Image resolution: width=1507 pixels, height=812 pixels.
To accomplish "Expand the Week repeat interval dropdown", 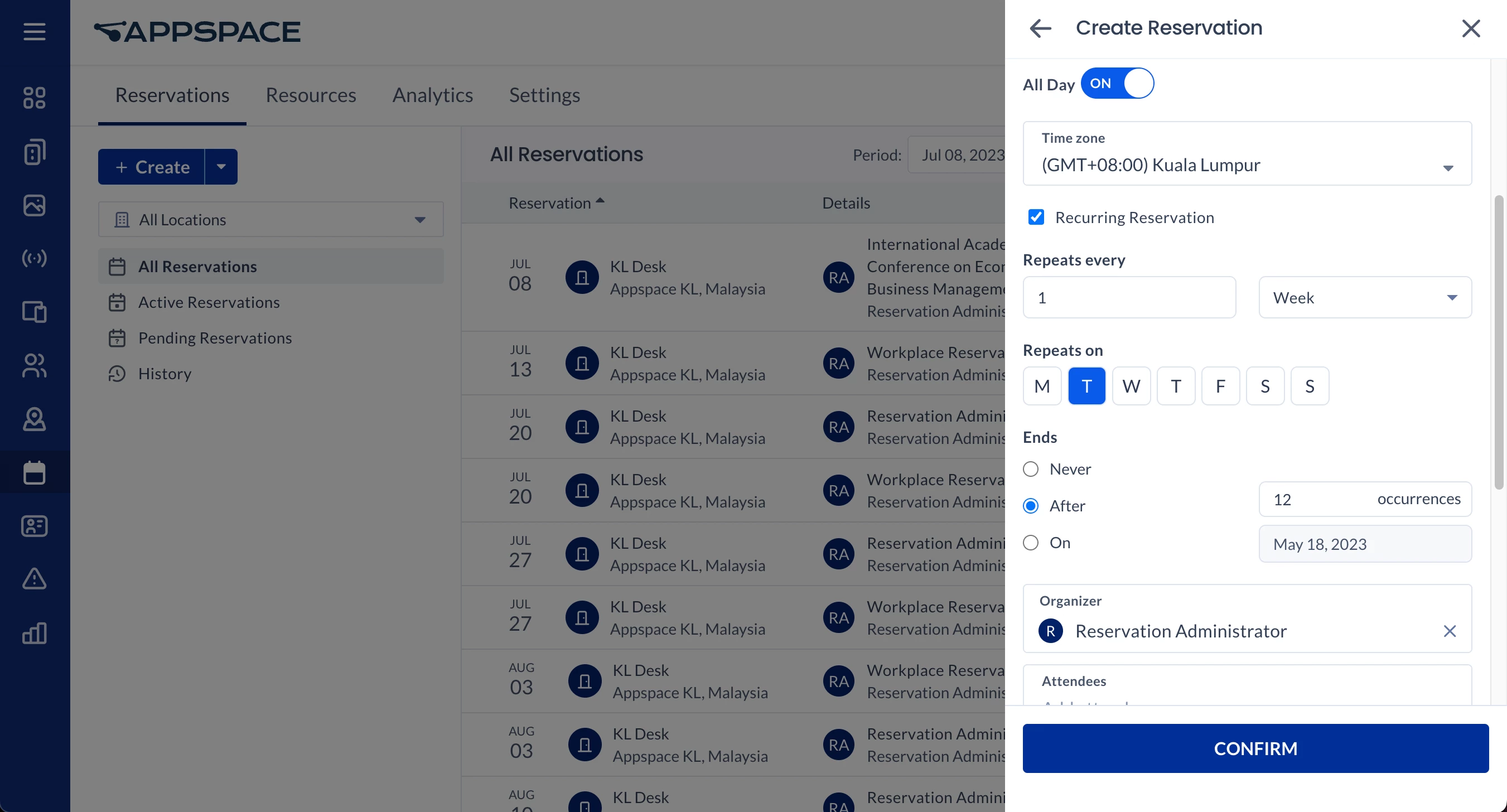I will [x=1364, y=298].
